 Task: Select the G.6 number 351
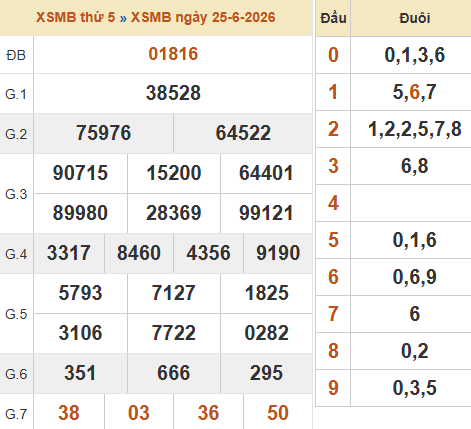coord(80,373)
